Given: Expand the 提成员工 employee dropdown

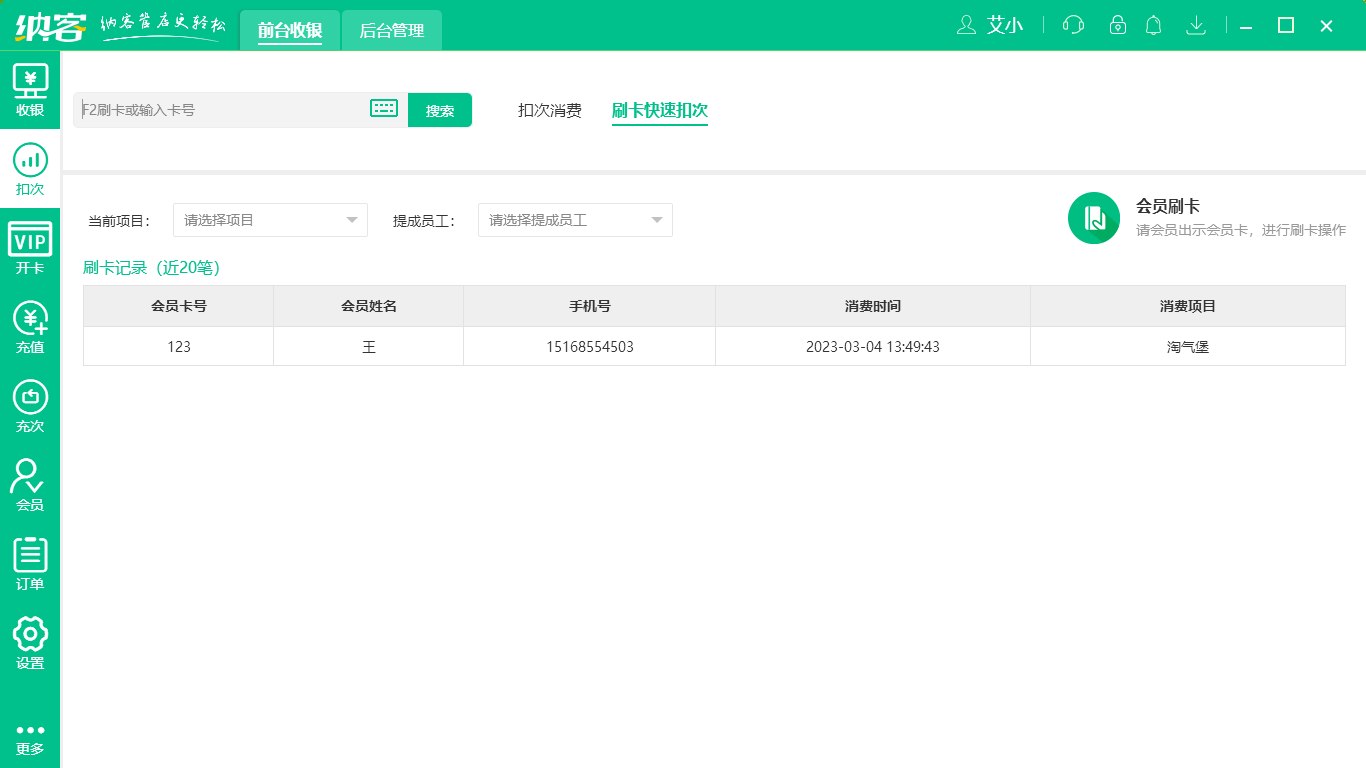Looking at the screenshot, I should [575, 220].
